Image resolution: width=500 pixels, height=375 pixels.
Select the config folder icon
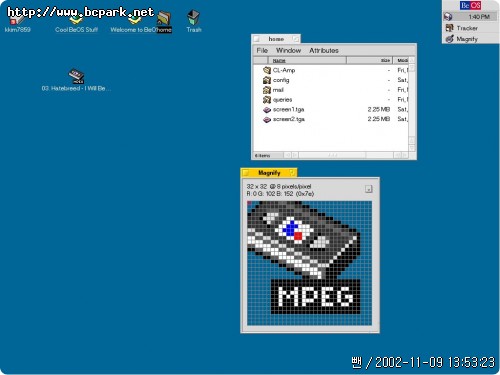pos(267,80)
